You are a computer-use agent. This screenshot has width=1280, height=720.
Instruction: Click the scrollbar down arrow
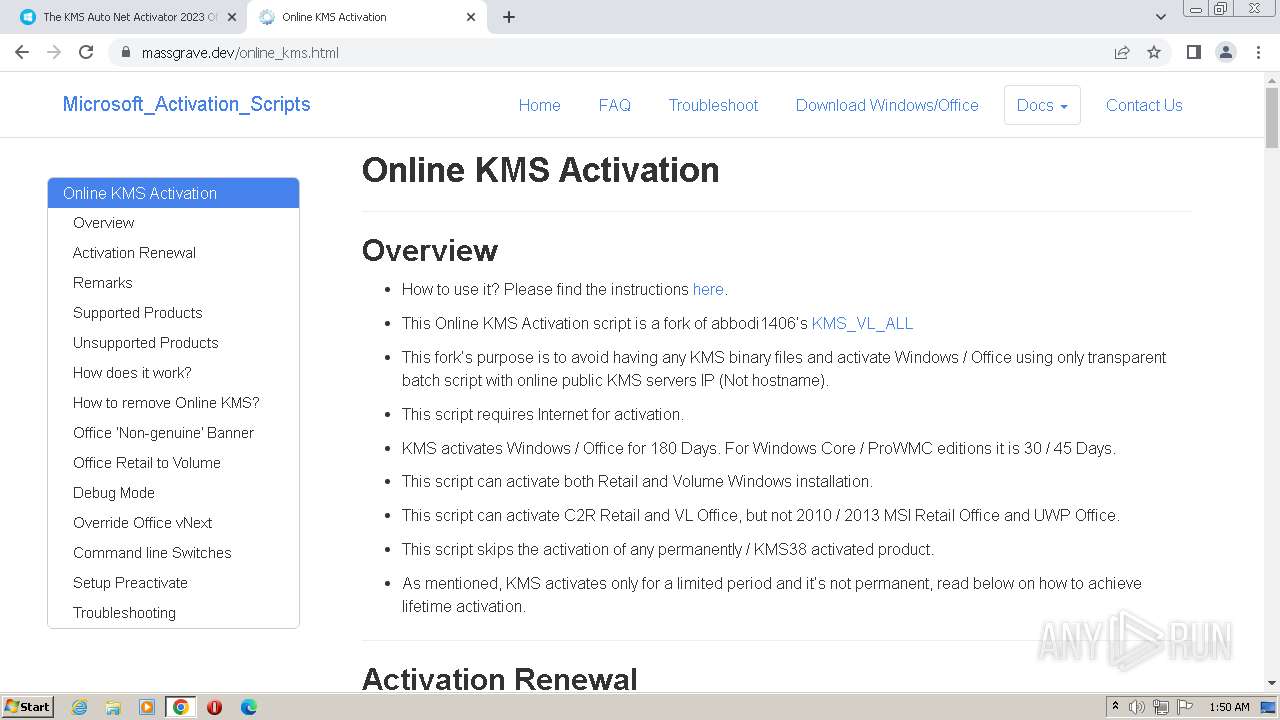click(1271, 683)
